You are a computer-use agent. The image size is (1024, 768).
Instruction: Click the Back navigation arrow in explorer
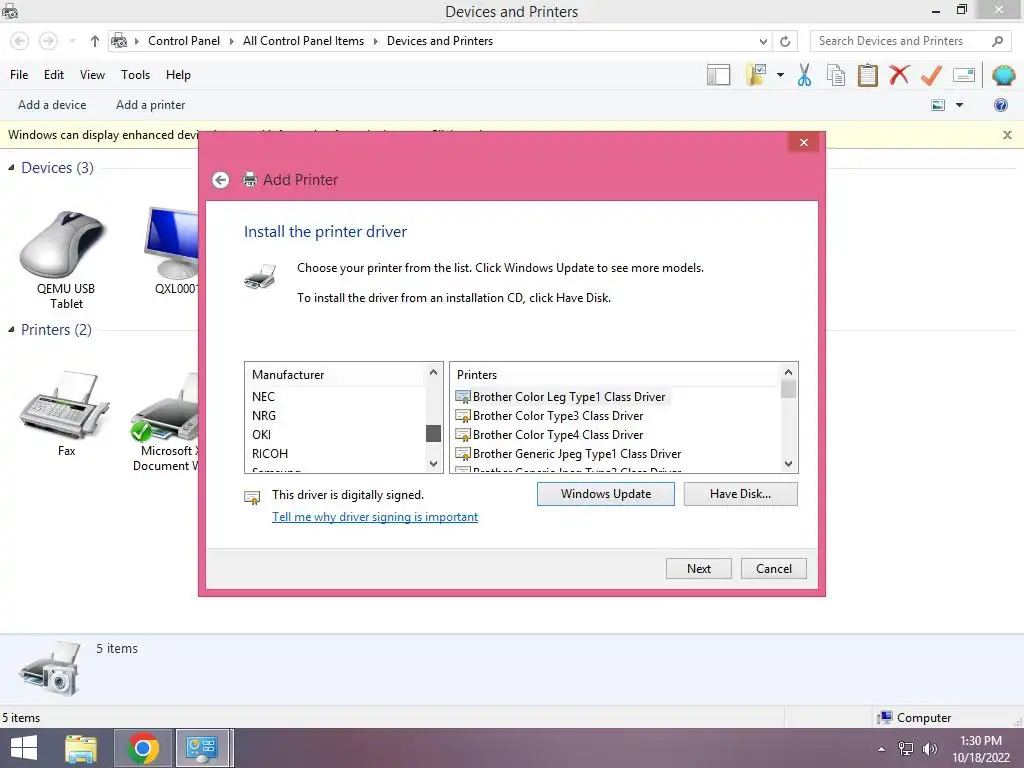tap(20, 41)
